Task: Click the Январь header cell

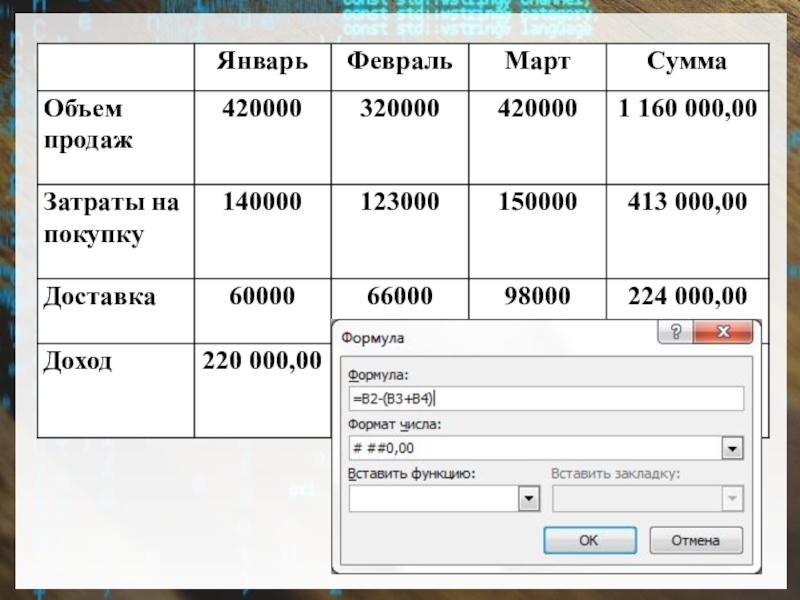Action: (x=263, y=67)
